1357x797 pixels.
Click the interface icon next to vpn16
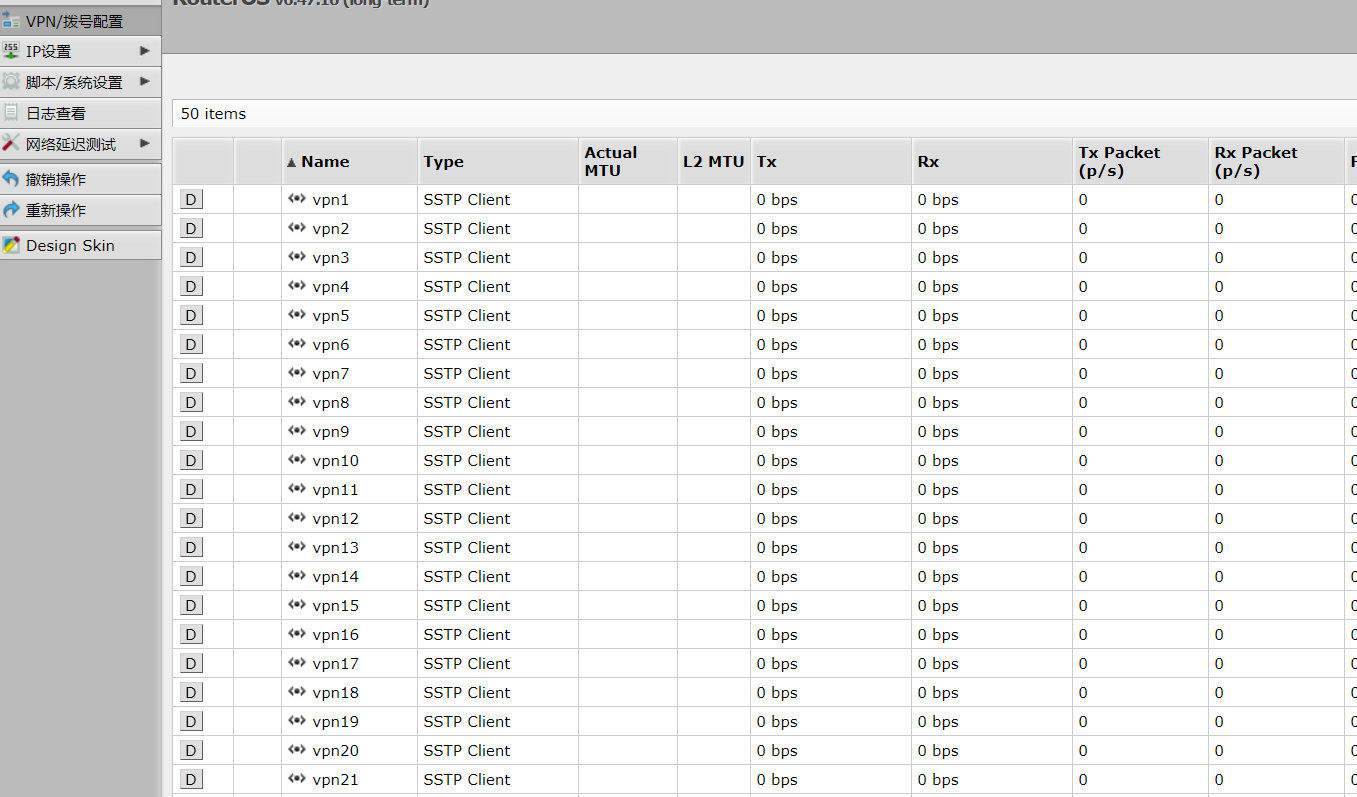click(297, 633)
